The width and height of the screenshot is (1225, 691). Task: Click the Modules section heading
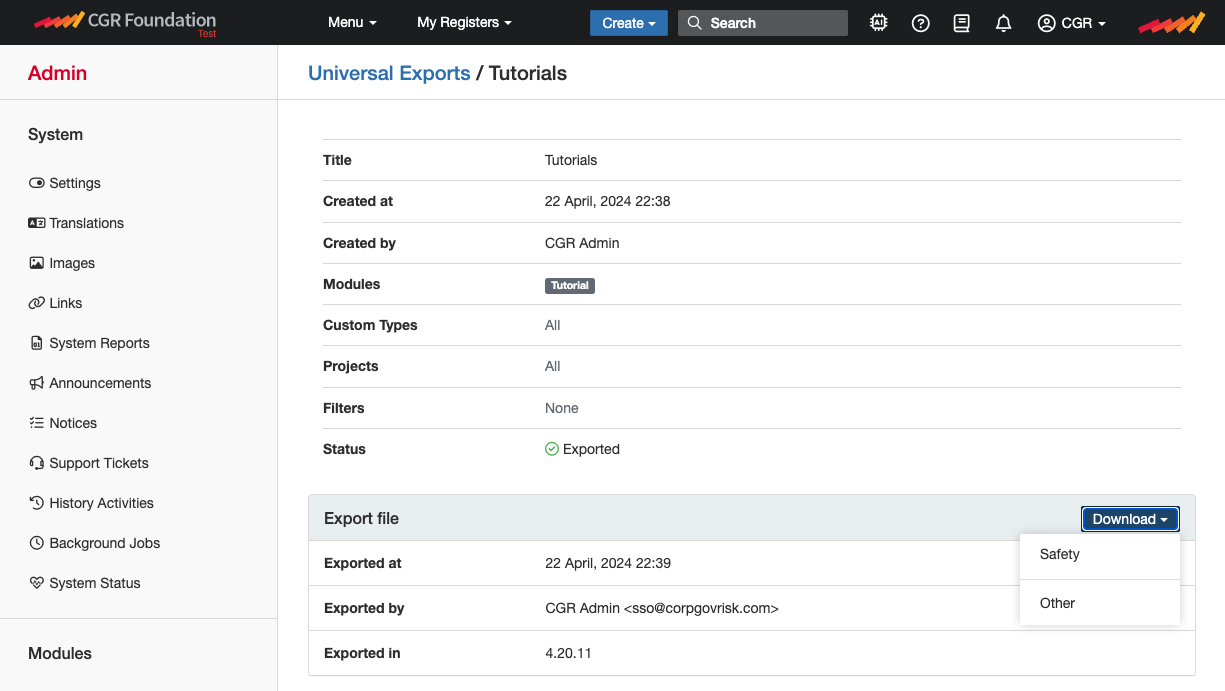tap(60, 653)
